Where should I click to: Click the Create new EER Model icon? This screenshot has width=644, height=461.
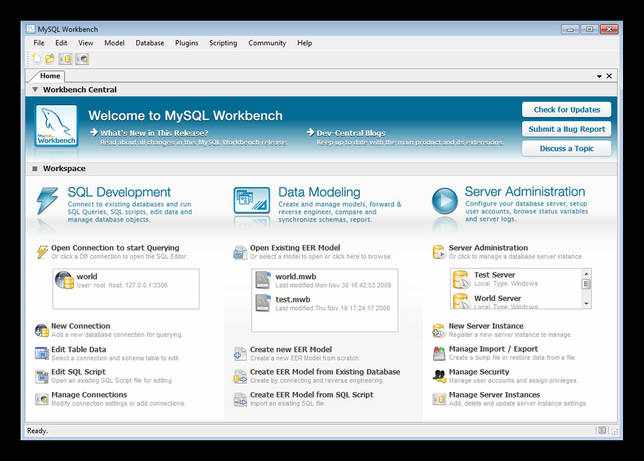point(240,353)
